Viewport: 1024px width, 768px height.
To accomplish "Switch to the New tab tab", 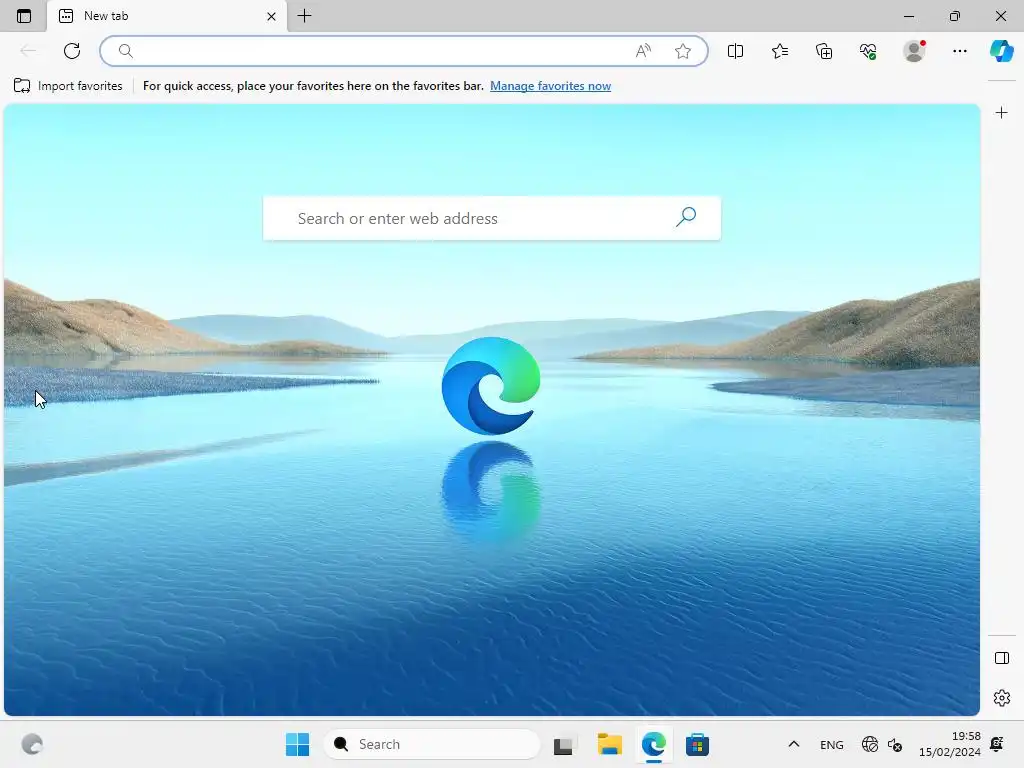I will coord(167,16).
